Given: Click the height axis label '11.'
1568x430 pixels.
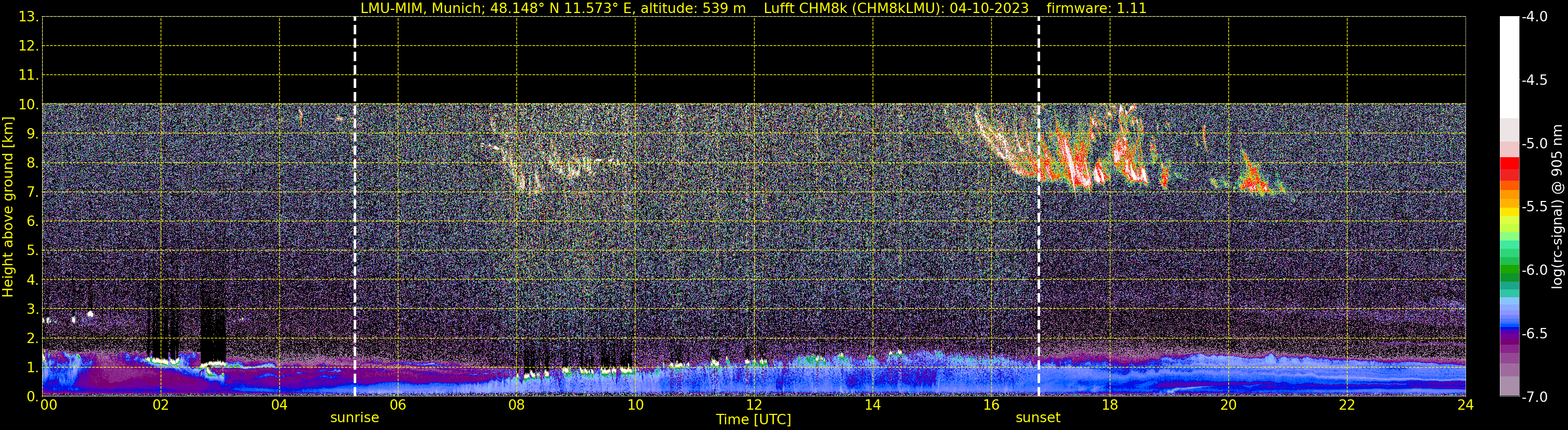Looking at the screenshot, I should tap(29, 75).
